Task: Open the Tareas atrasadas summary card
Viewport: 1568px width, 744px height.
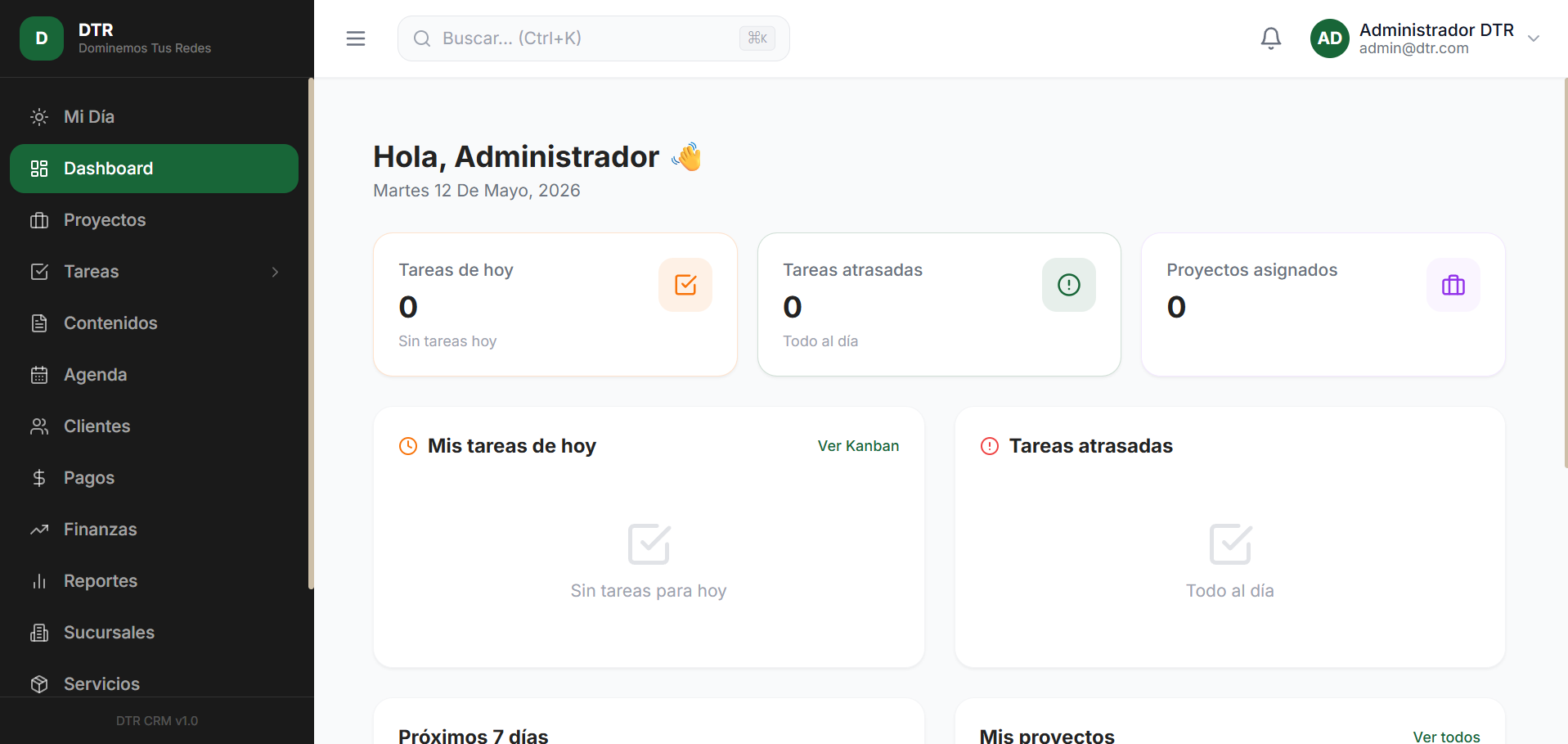Action: [939, 304]
